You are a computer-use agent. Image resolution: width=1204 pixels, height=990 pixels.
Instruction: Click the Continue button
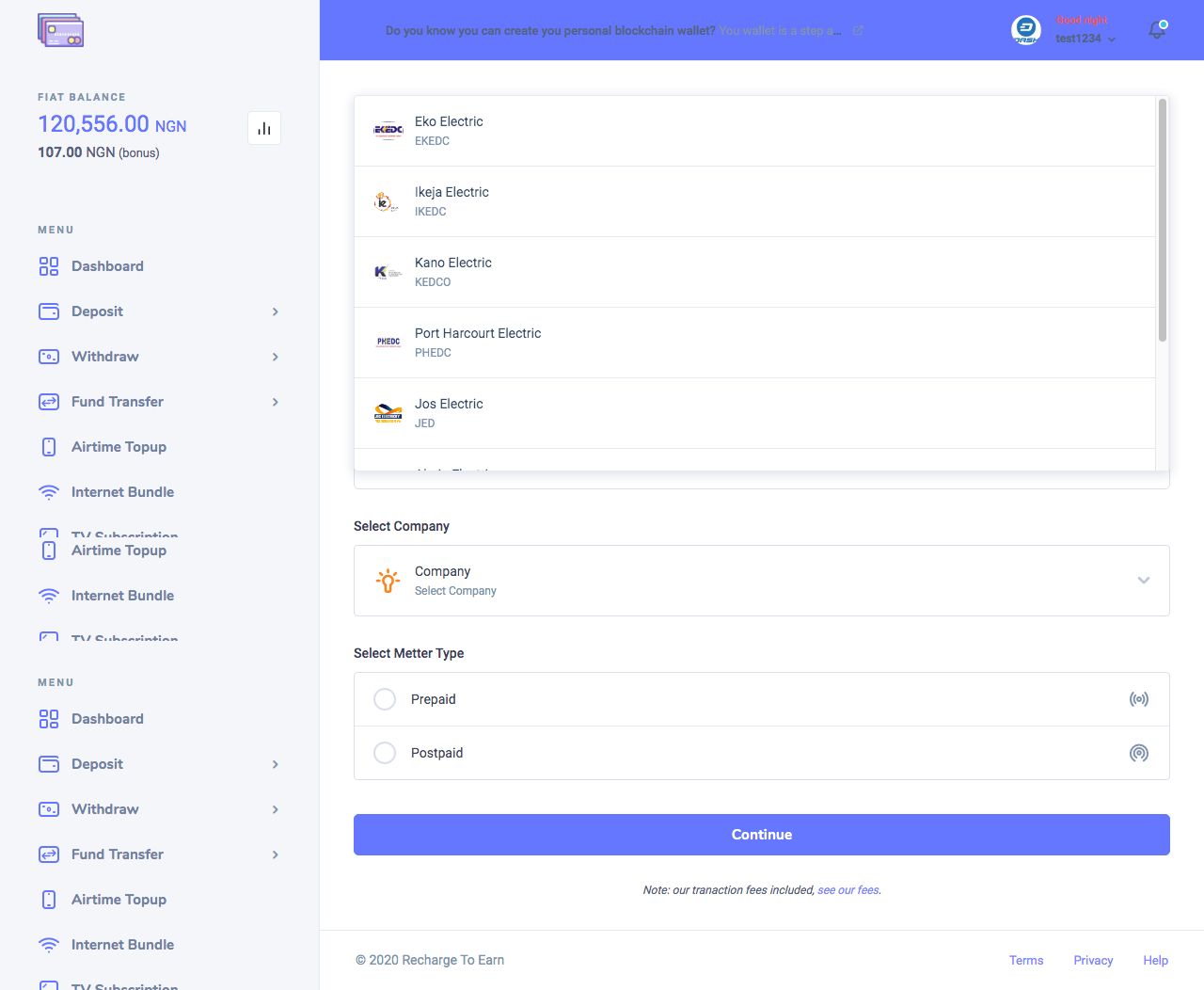(x=762, y=835)
